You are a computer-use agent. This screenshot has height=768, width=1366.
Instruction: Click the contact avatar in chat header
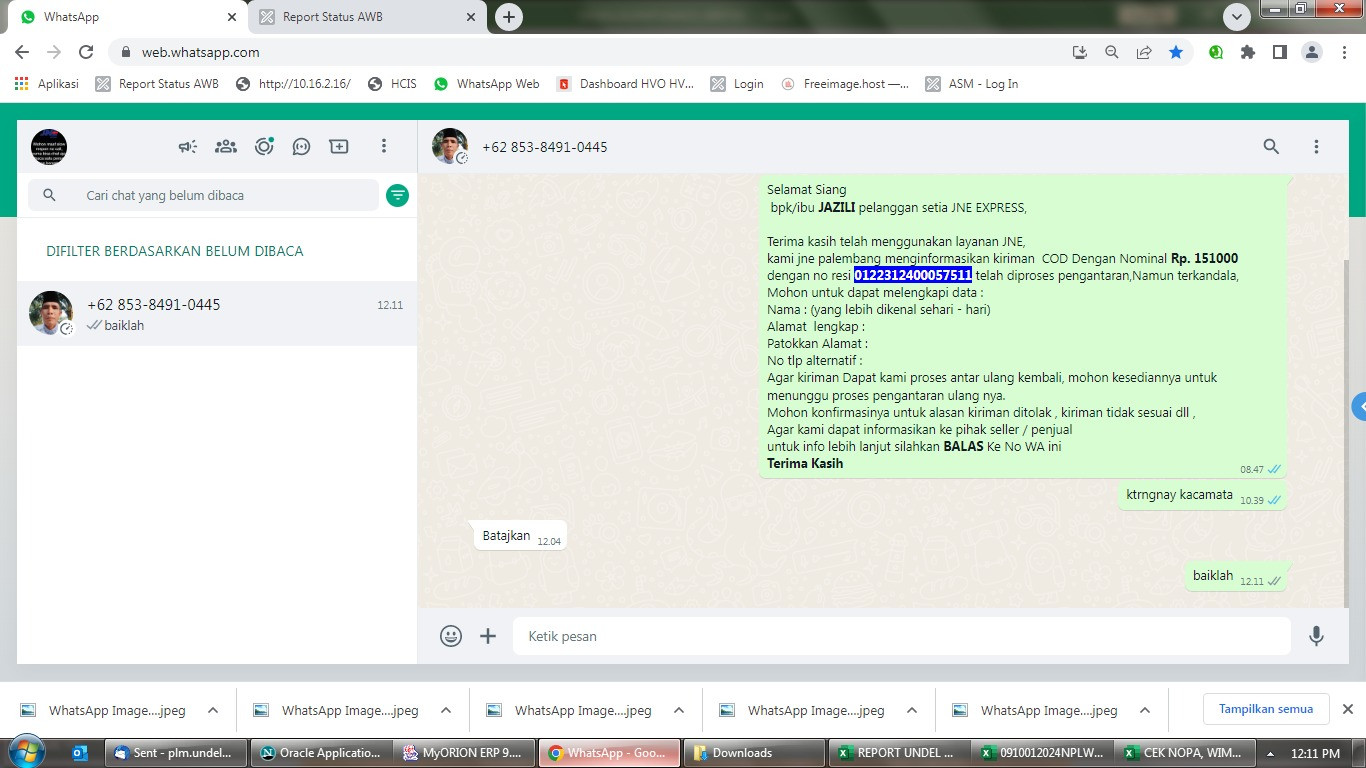pyautogui.click(x=450, y=146)
